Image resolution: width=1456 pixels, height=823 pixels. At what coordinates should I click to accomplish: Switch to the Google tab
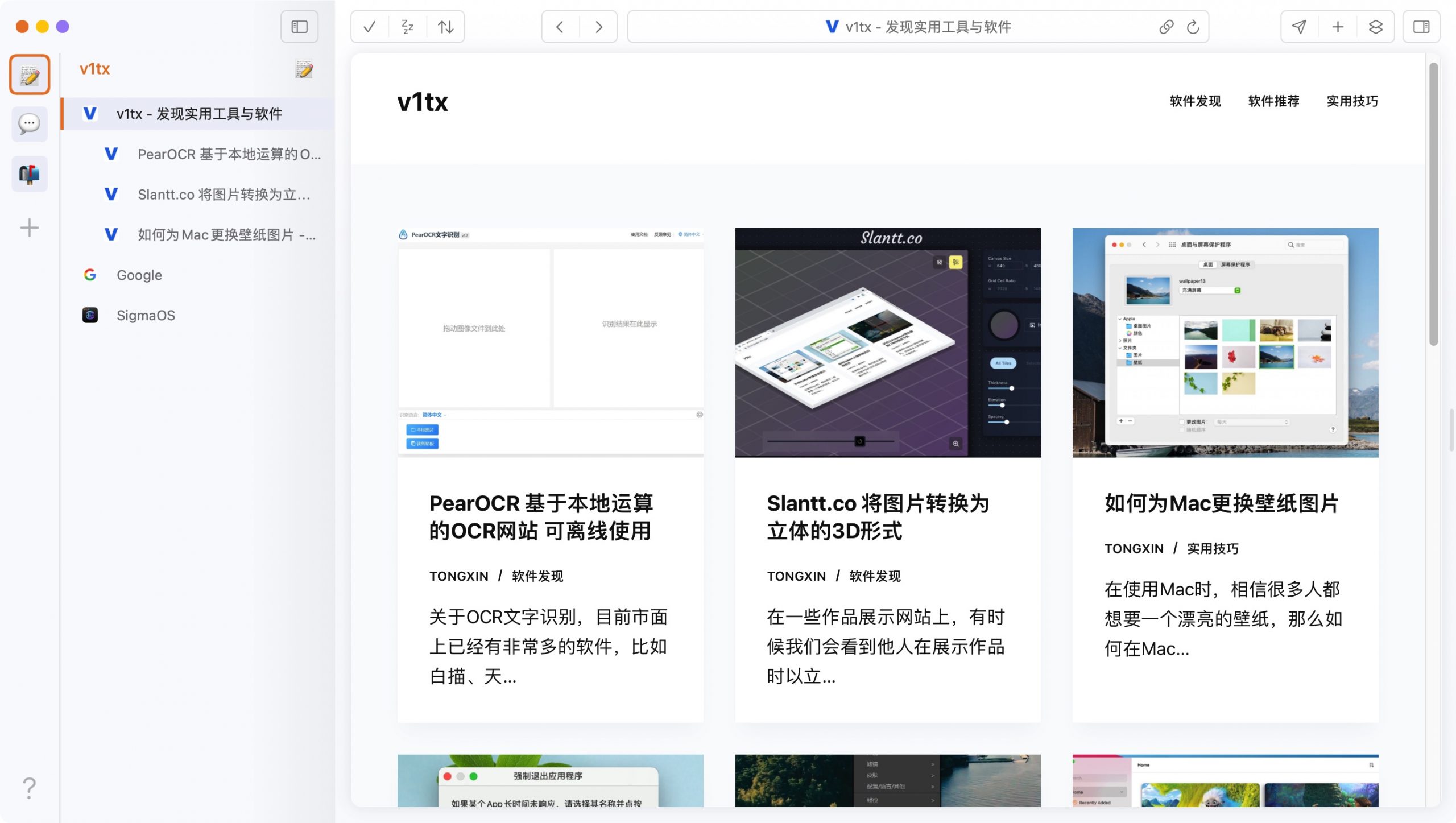point(139,275)
